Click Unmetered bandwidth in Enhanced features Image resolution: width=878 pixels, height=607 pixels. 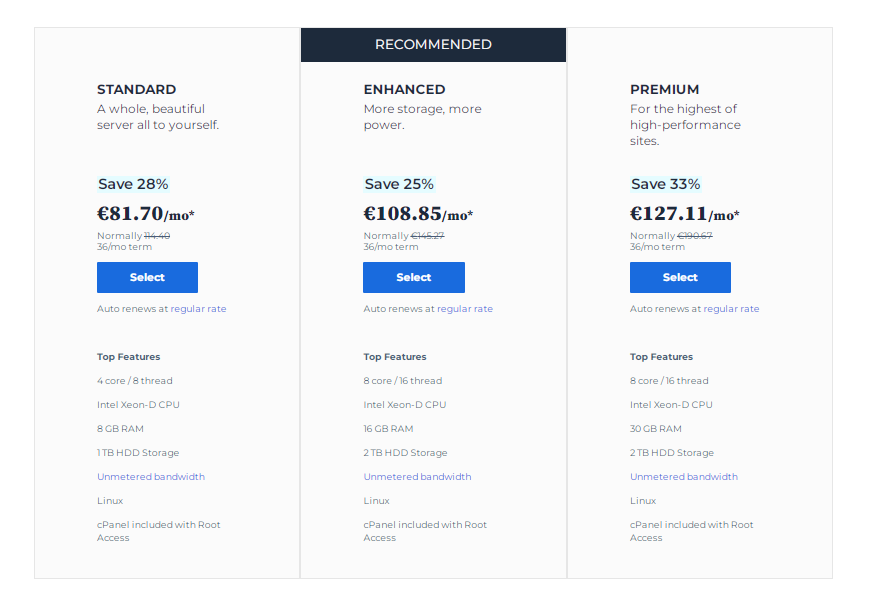(418, 477)
